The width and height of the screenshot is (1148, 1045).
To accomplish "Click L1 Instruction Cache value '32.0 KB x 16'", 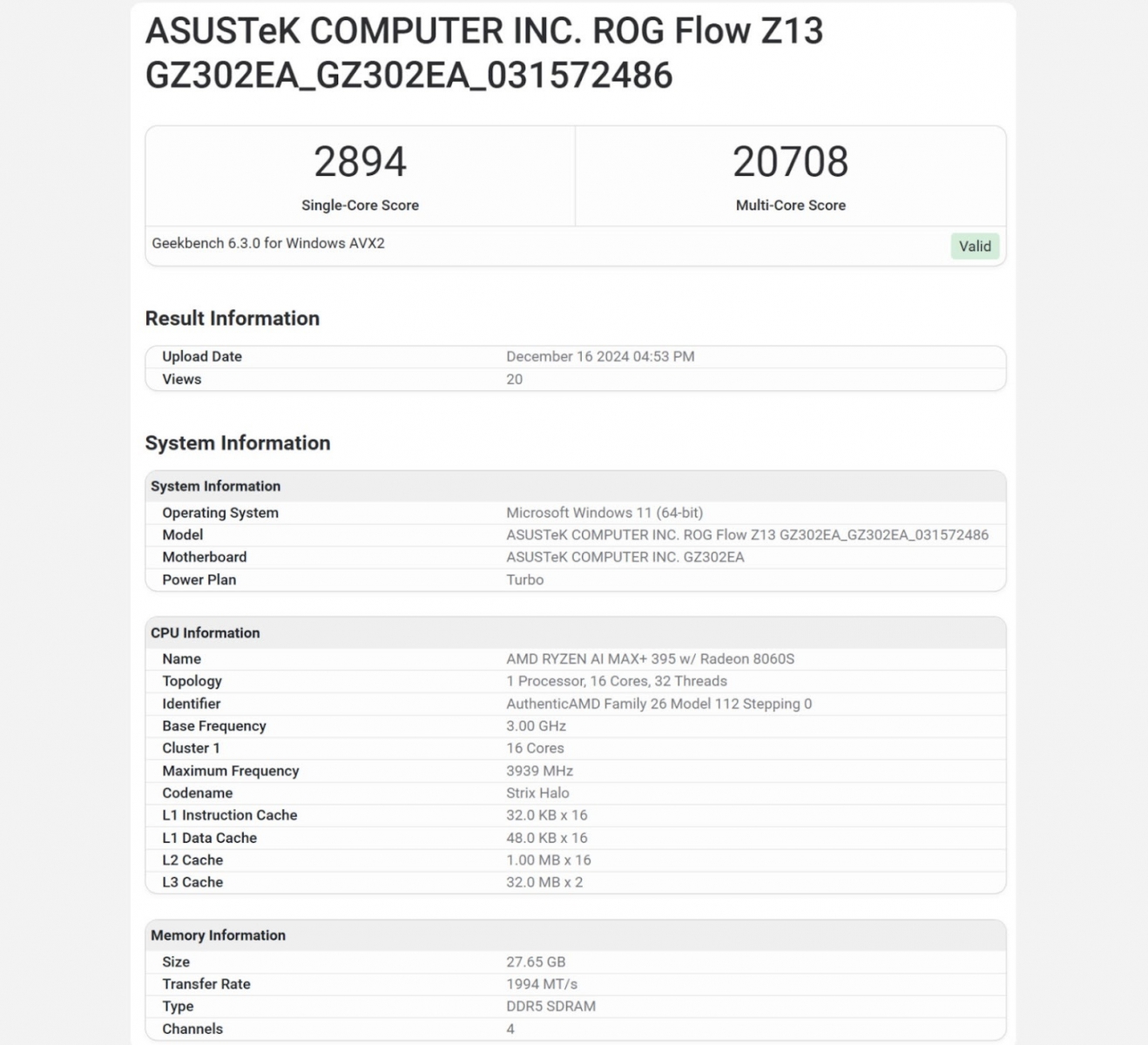I will pyautogui.click(x=547, y=815).
